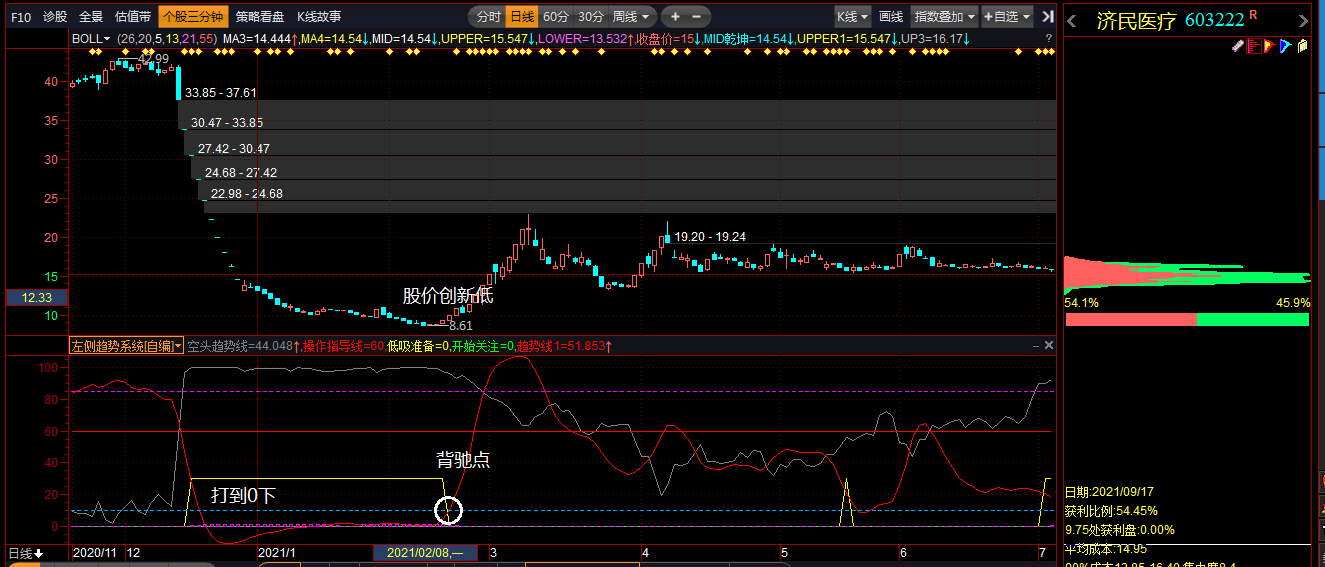Click the 12.33 price tag on left axis

36,297
